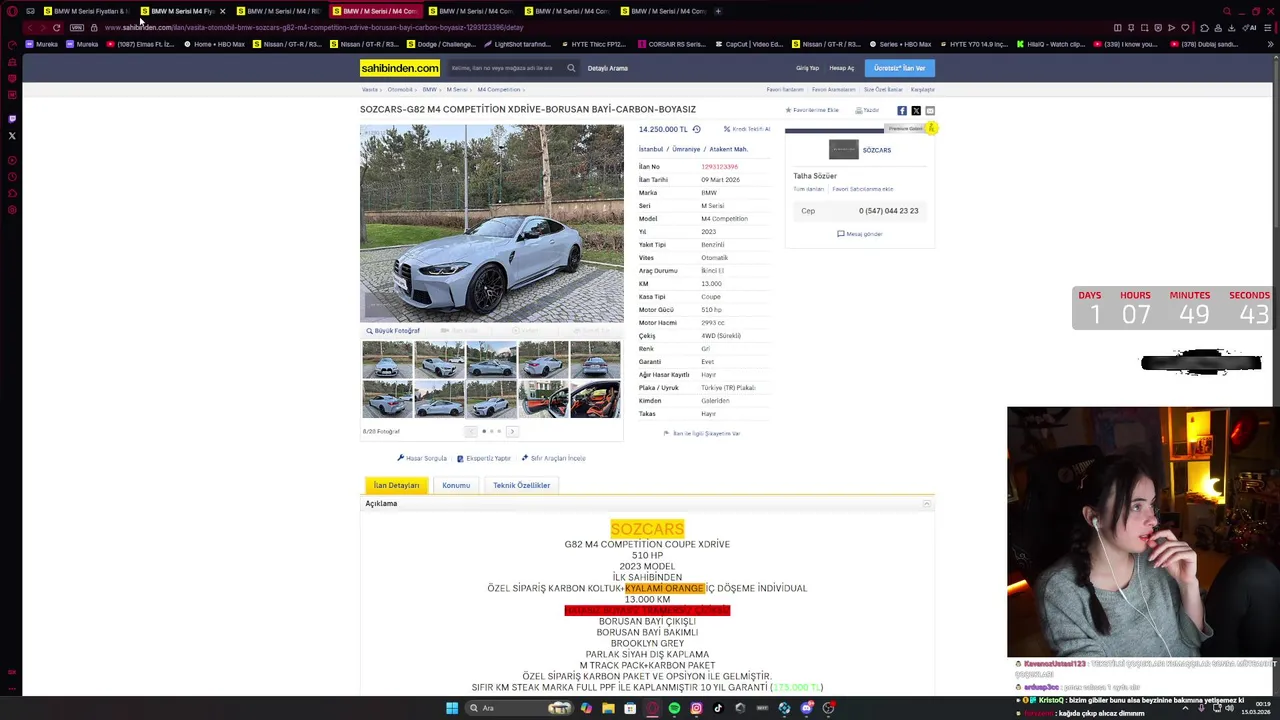Open Atakent Mah. neighborhood link
Image resolution: width=1280 pixels, height=720 pixels.
point(728,149)
